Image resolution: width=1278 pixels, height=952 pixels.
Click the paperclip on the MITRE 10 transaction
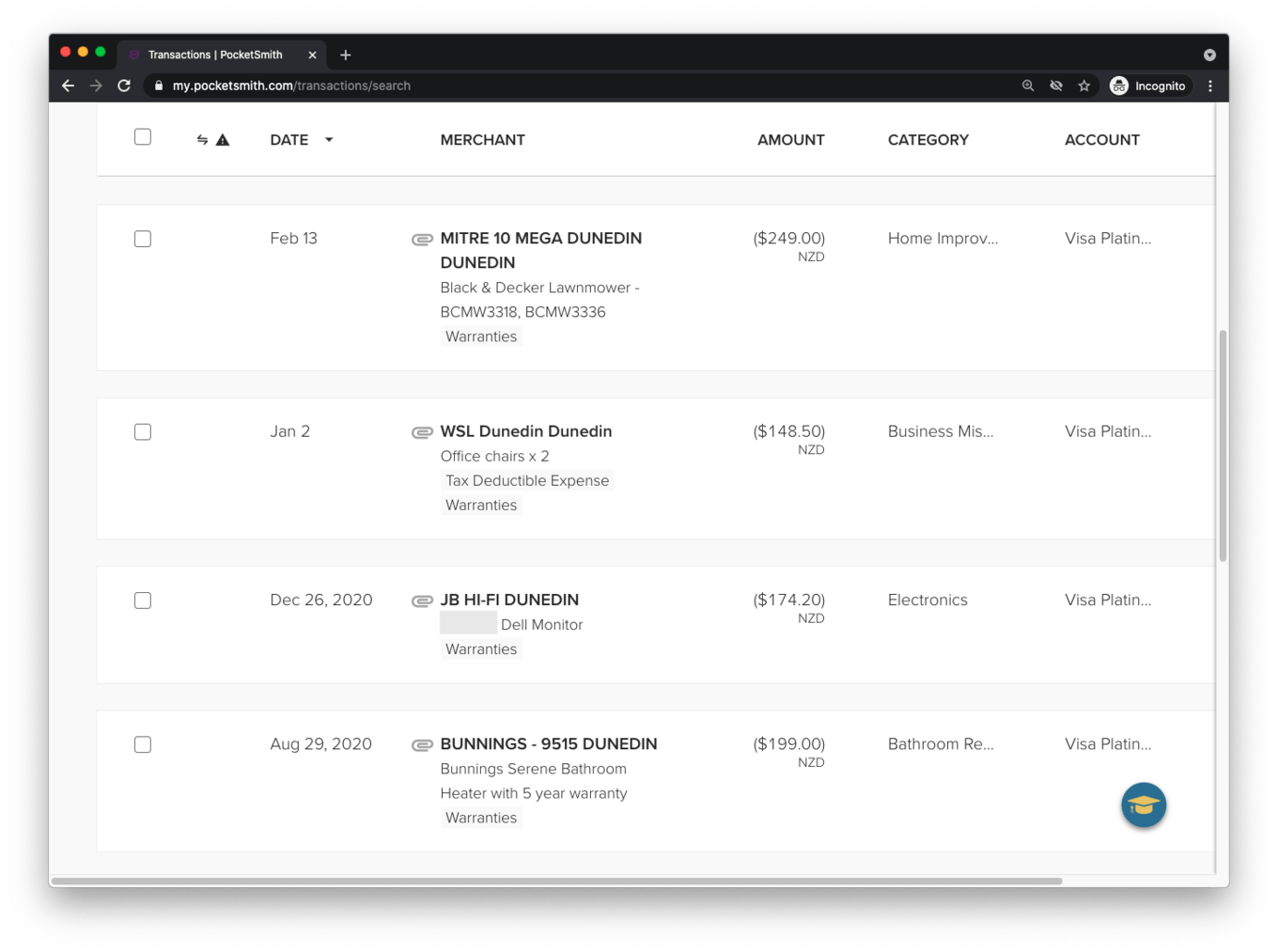(x=422, y=239)
